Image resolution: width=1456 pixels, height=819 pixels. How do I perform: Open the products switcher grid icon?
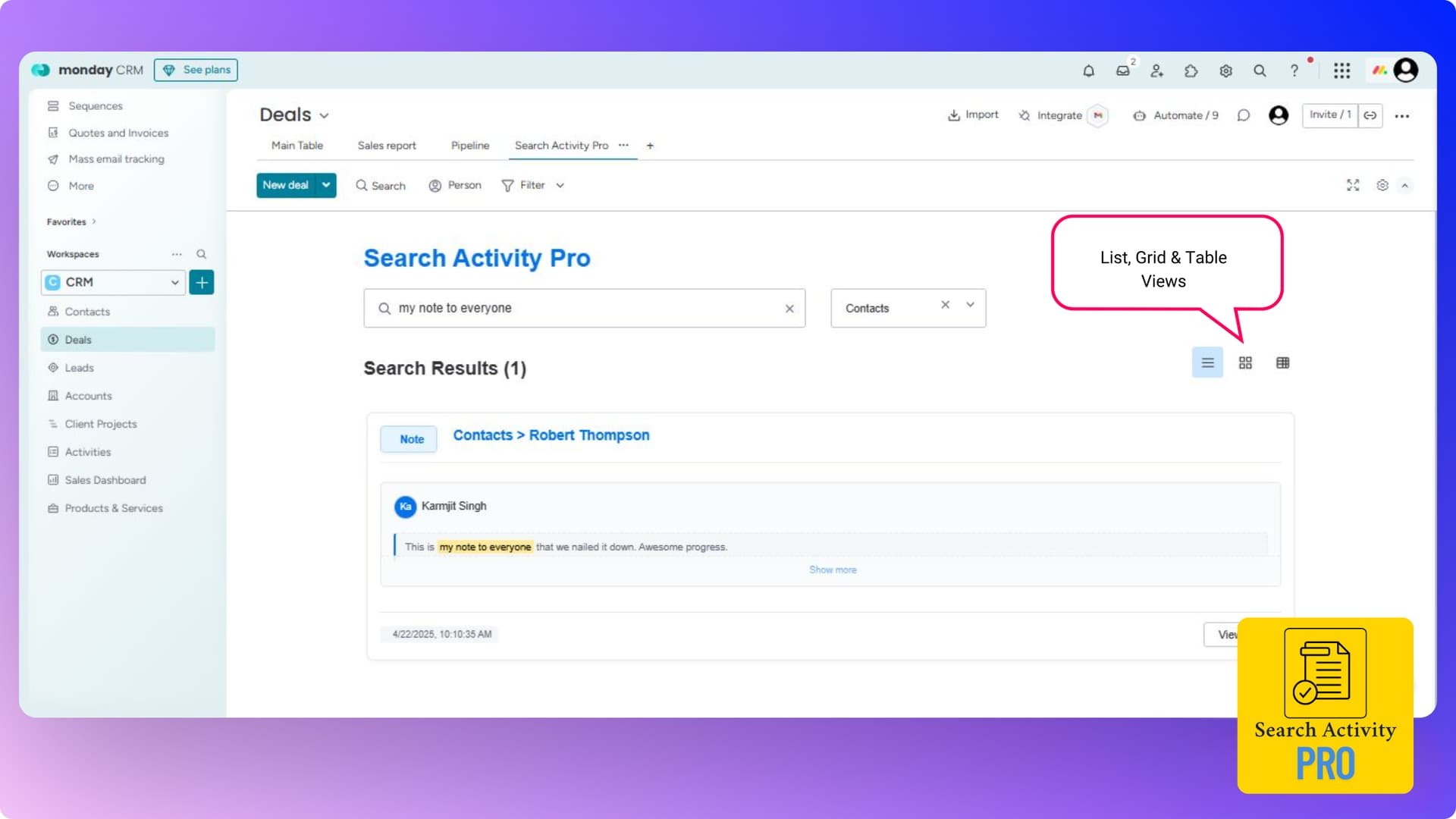pyautogui.click(x=1342, y=71)
